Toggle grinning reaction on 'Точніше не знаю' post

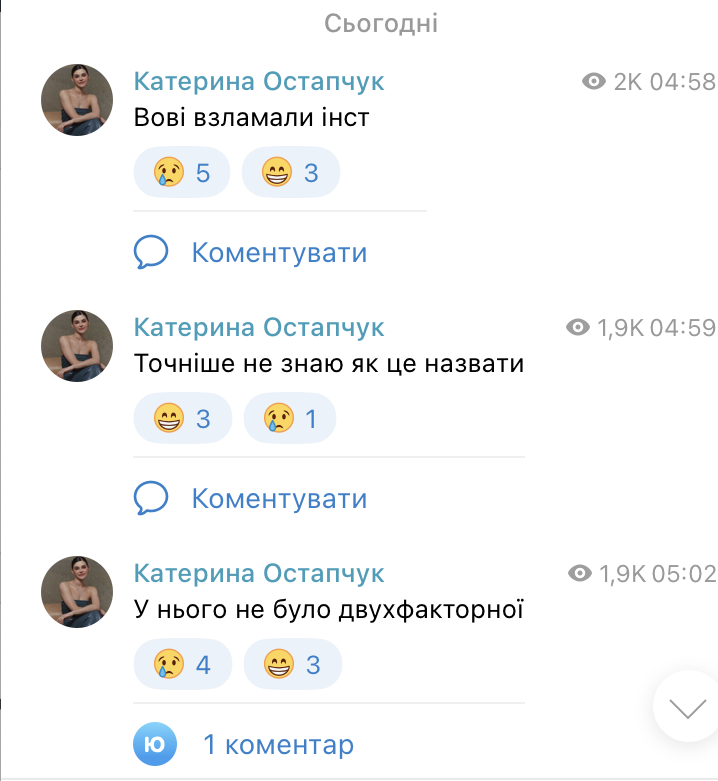182,418
